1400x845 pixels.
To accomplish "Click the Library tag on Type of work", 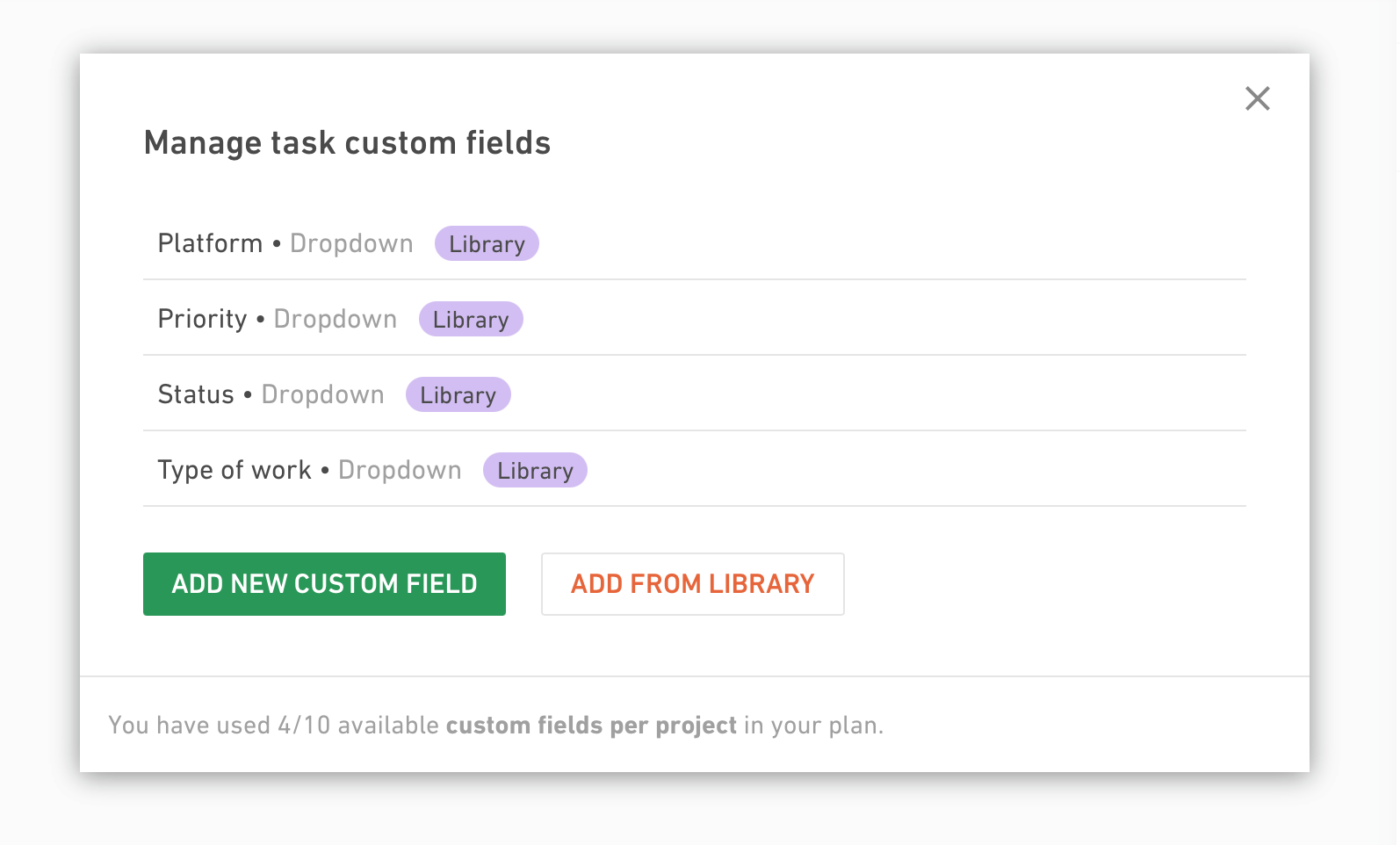I will tap(535, 470).
